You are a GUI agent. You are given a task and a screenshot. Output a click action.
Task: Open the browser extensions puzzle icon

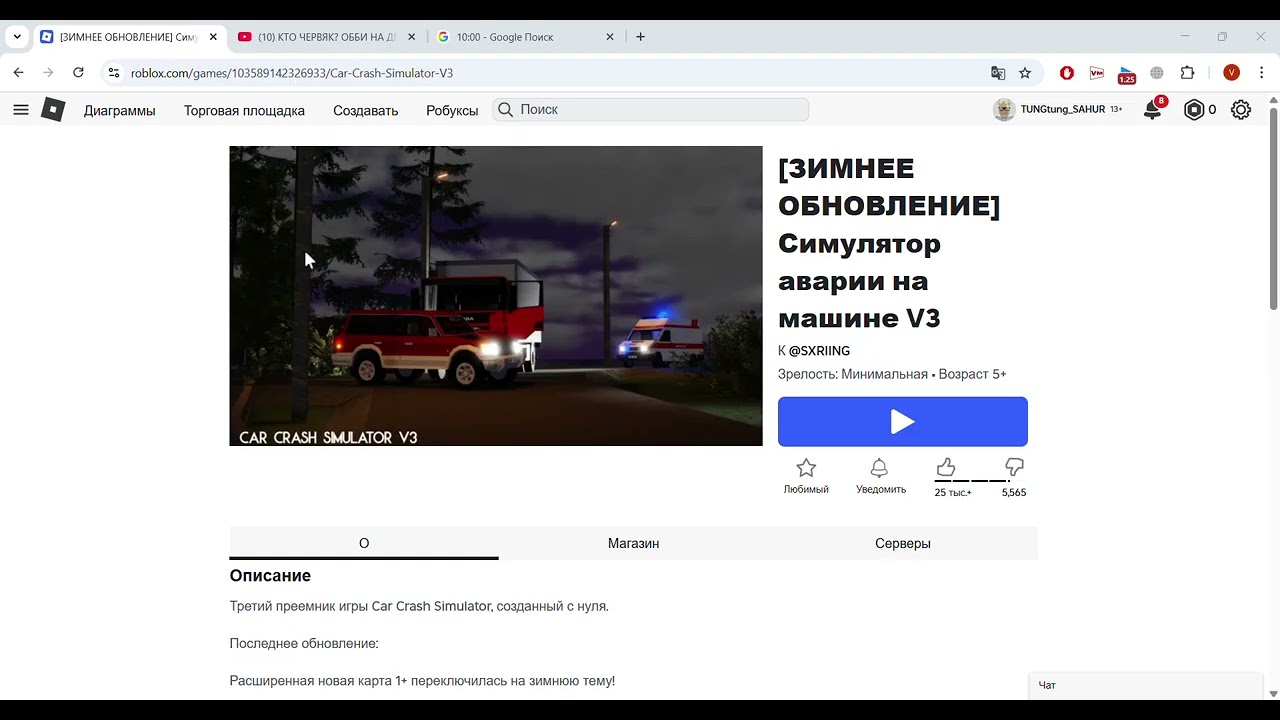[x=1188, y=73]
